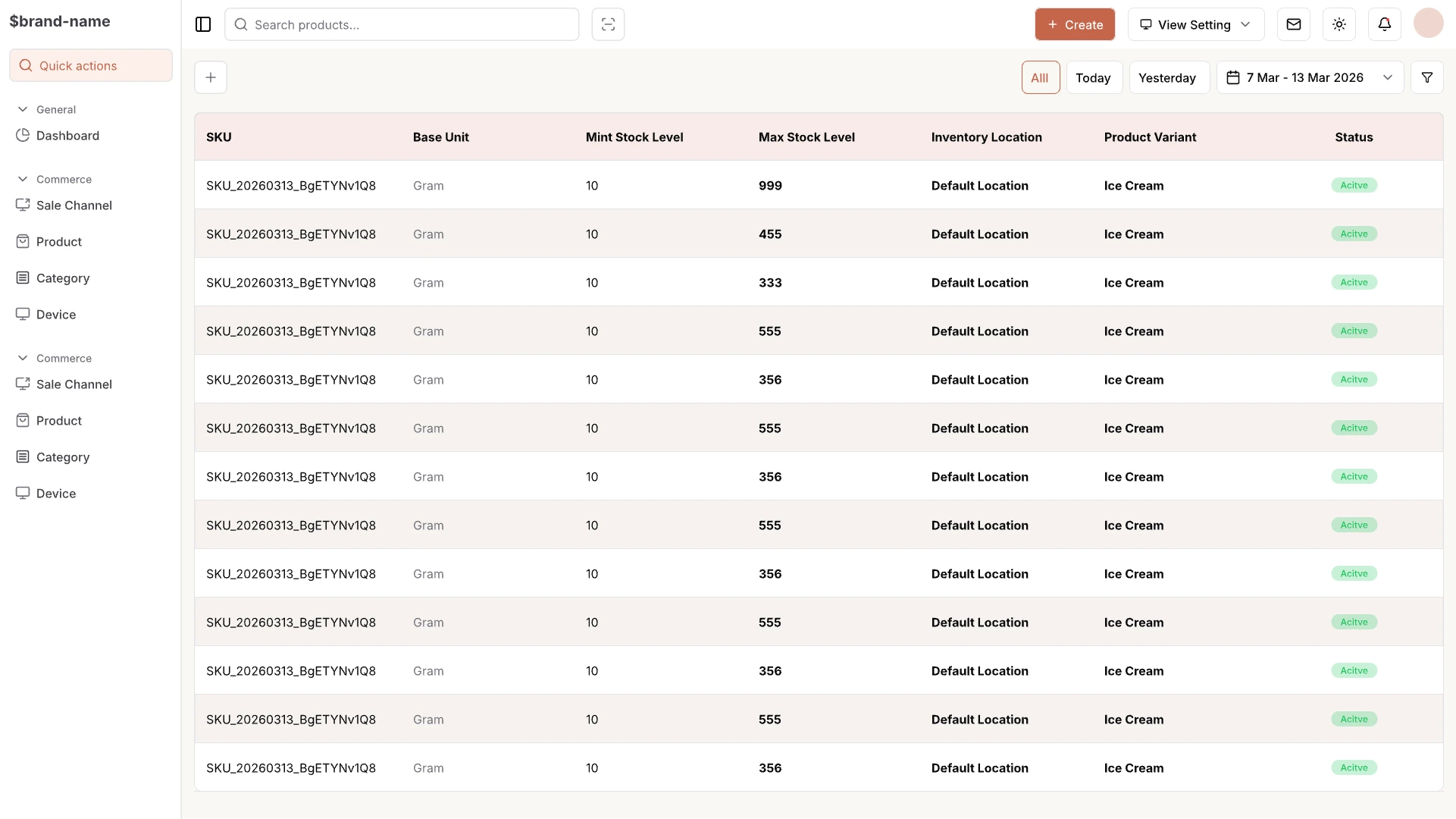The width and height of the screenshot is (1456, 819).
Task: Expand the View Setting dropdown
Action: (x=1195, y=24)
